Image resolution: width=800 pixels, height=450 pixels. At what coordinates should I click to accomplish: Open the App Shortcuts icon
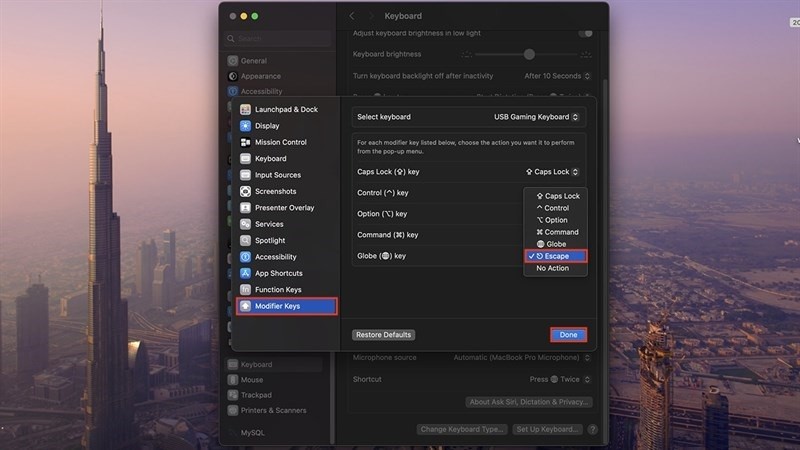click(x=245, y=273)
